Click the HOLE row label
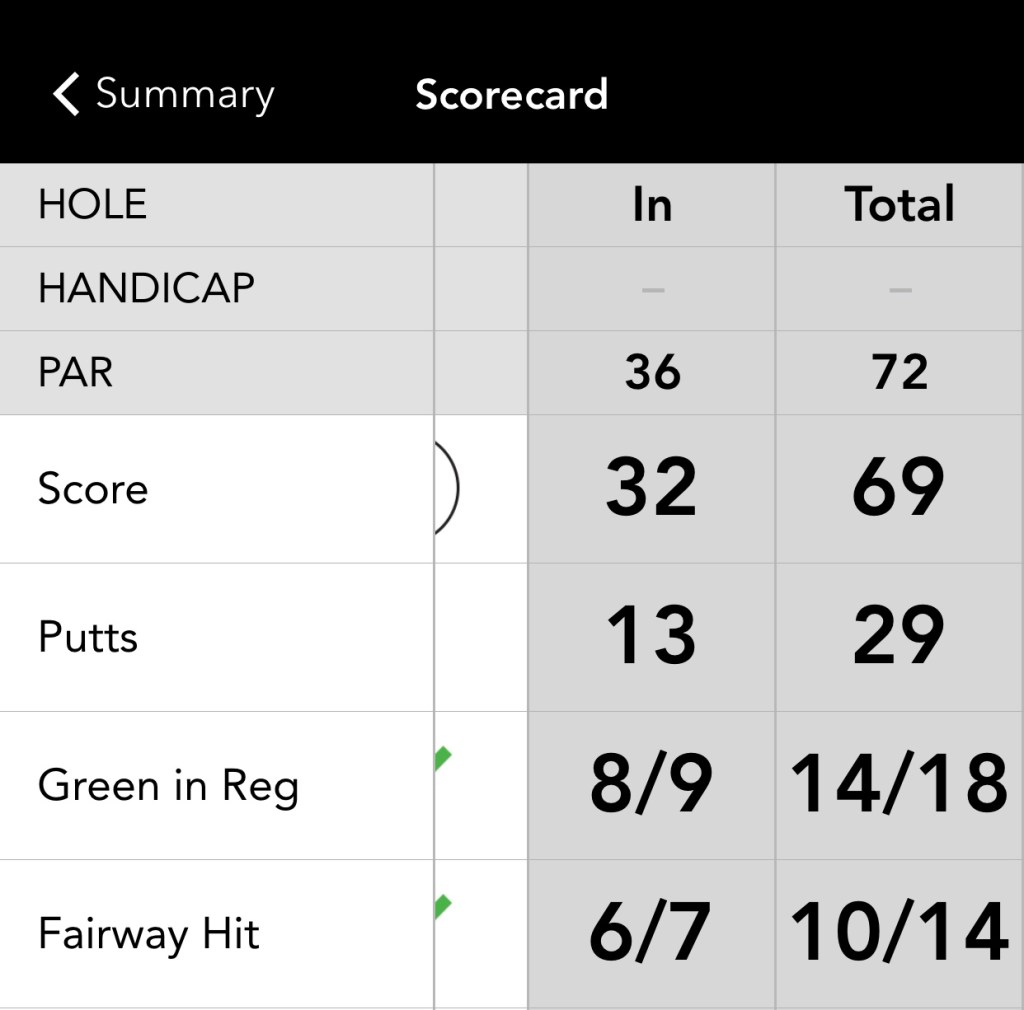 click(x=93, y=205)
